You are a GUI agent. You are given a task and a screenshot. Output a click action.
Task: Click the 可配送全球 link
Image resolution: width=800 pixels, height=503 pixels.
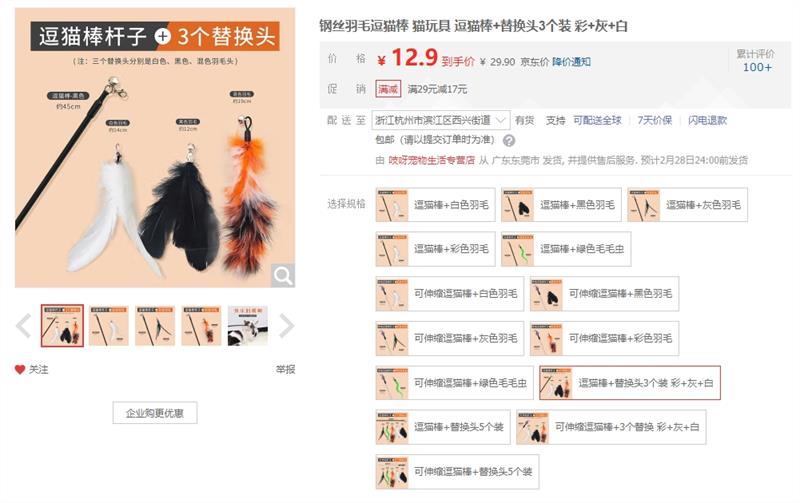[597, 120]
